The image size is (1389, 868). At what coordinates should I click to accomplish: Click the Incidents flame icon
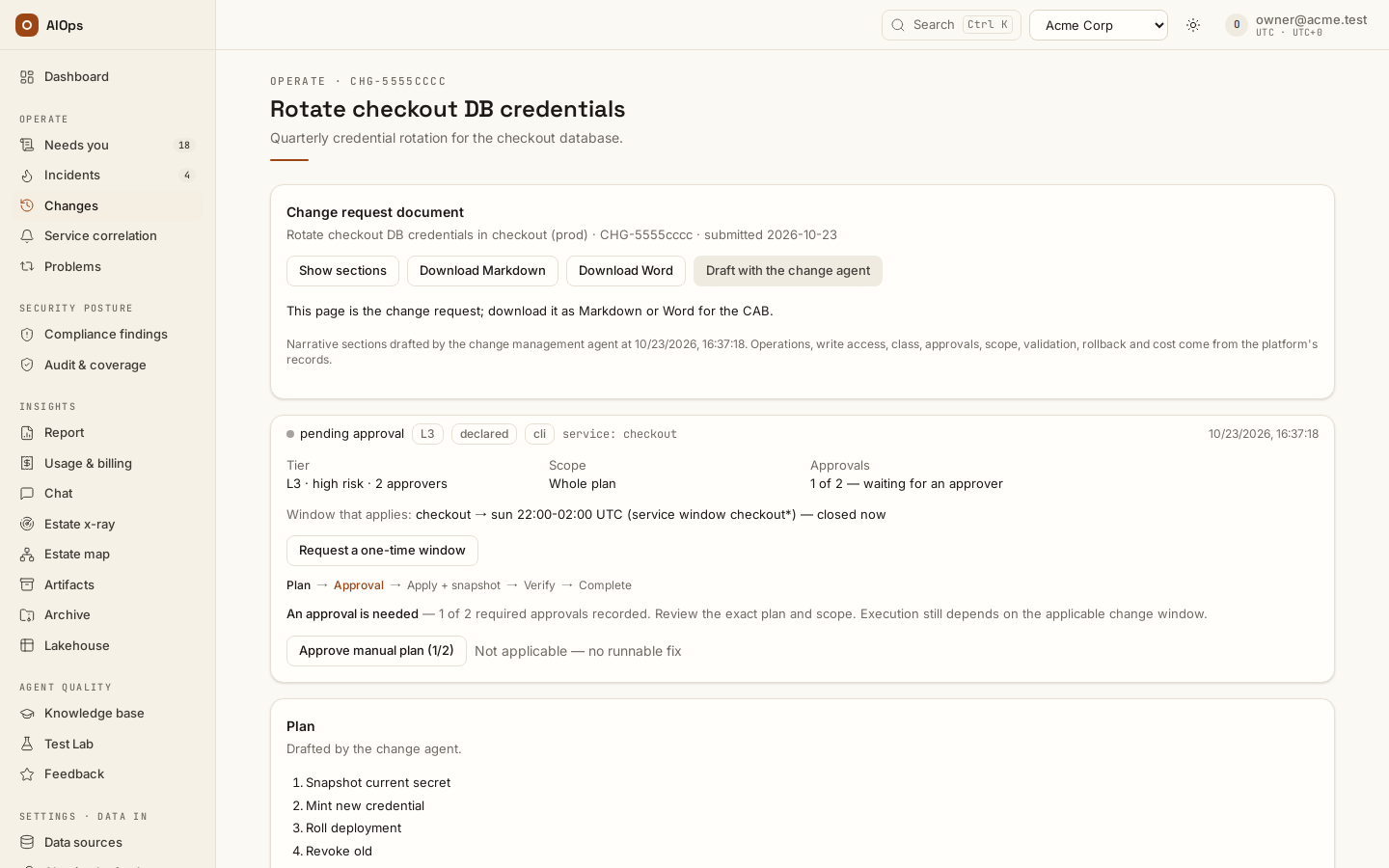tap(27, 176)
